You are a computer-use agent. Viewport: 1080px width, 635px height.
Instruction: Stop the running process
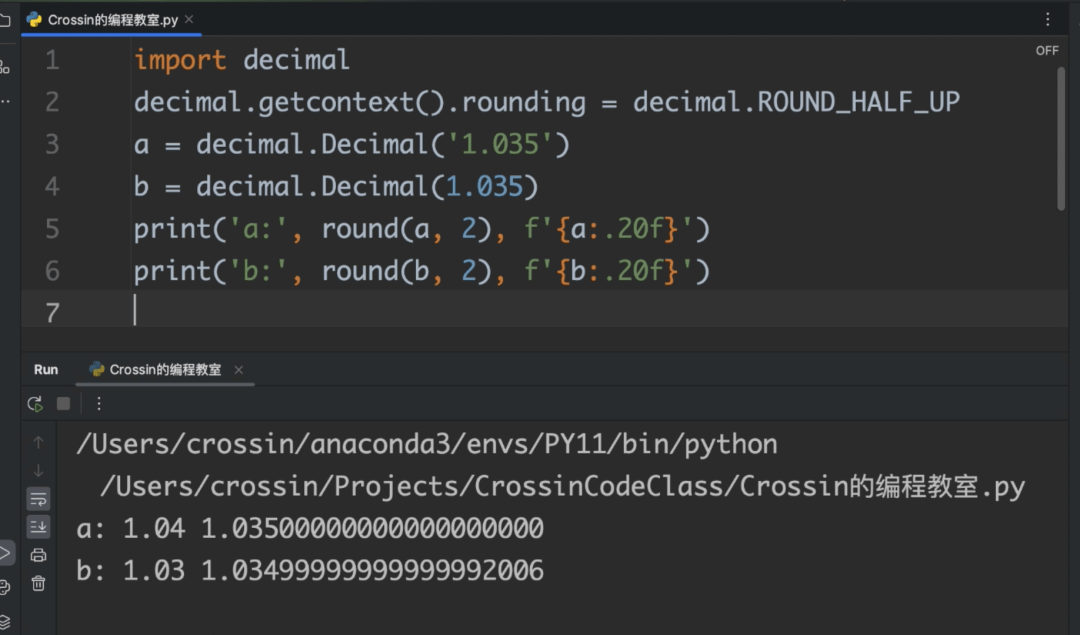(63, 404)
